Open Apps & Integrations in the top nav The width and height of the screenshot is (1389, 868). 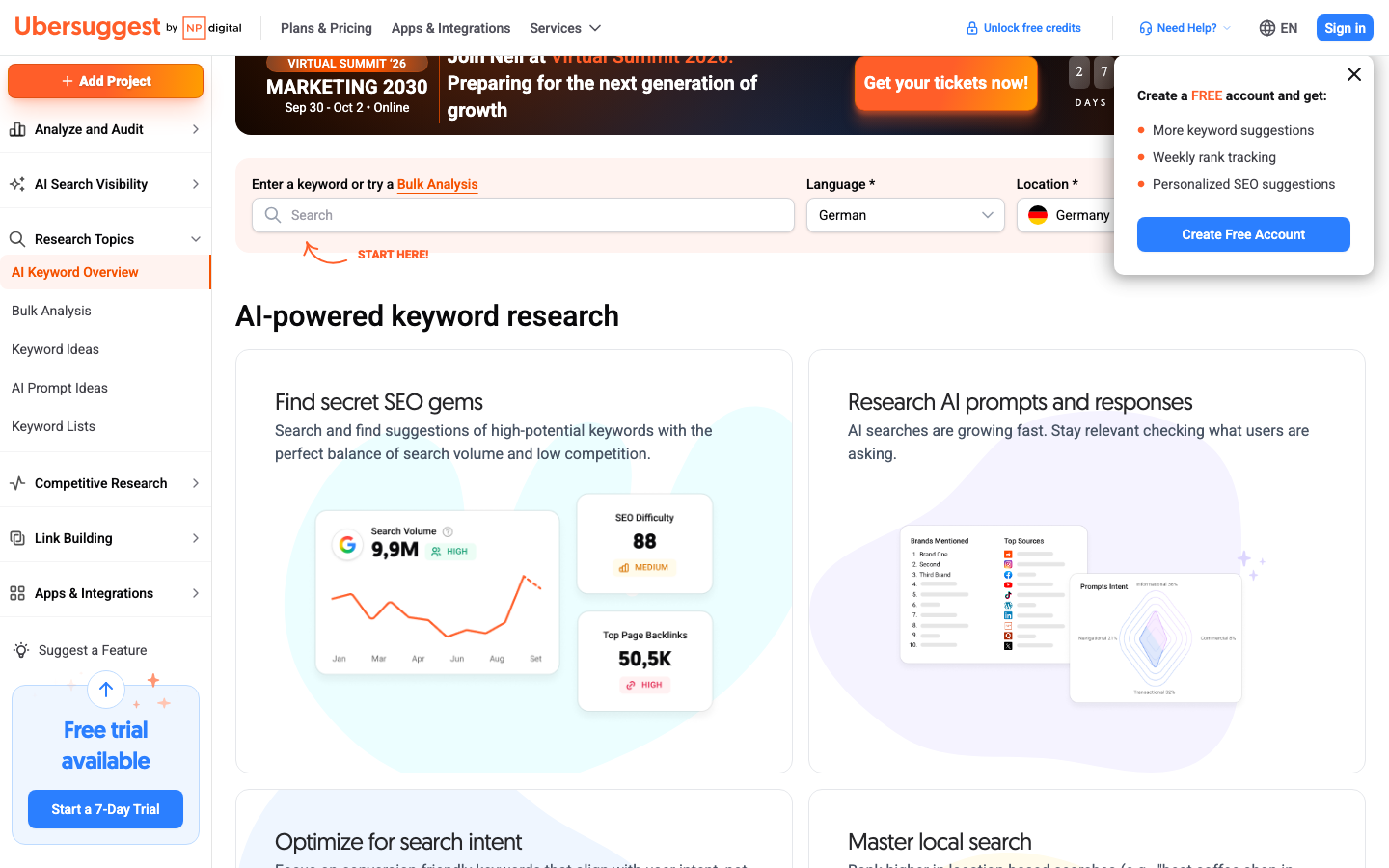point(450,28)
